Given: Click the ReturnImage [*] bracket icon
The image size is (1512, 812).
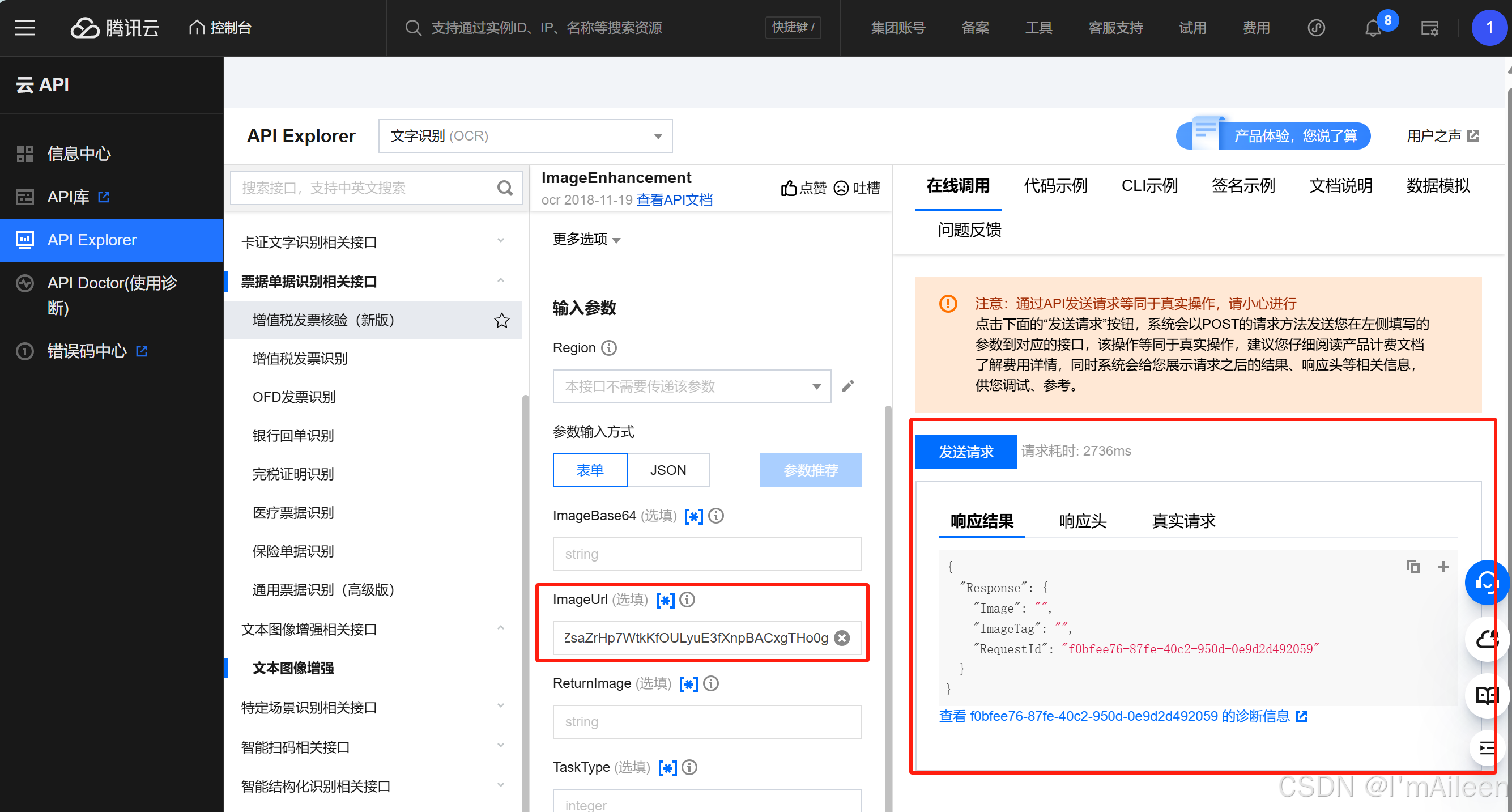Looking at the screenshot, I should pos(688,683).
